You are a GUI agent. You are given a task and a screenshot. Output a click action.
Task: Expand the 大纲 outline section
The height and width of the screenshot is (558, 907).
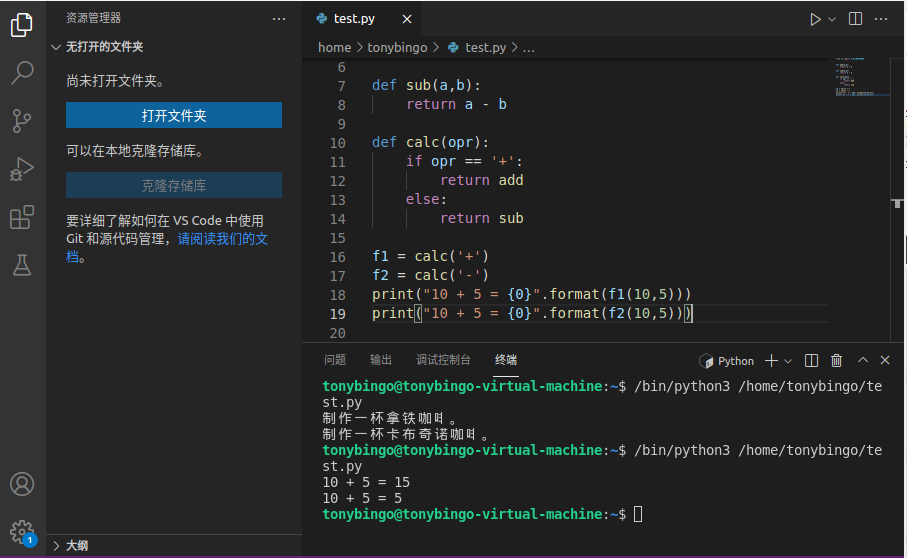[57, 546]
